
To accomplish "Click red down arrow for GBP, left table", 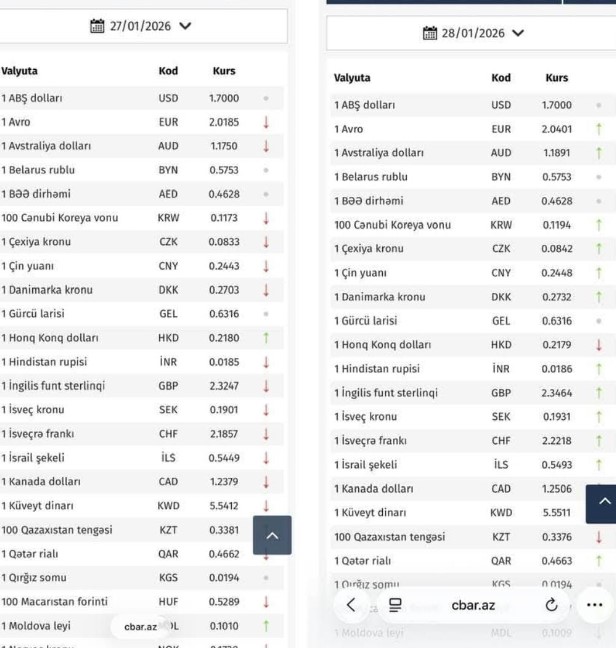I will coord(266,385).
